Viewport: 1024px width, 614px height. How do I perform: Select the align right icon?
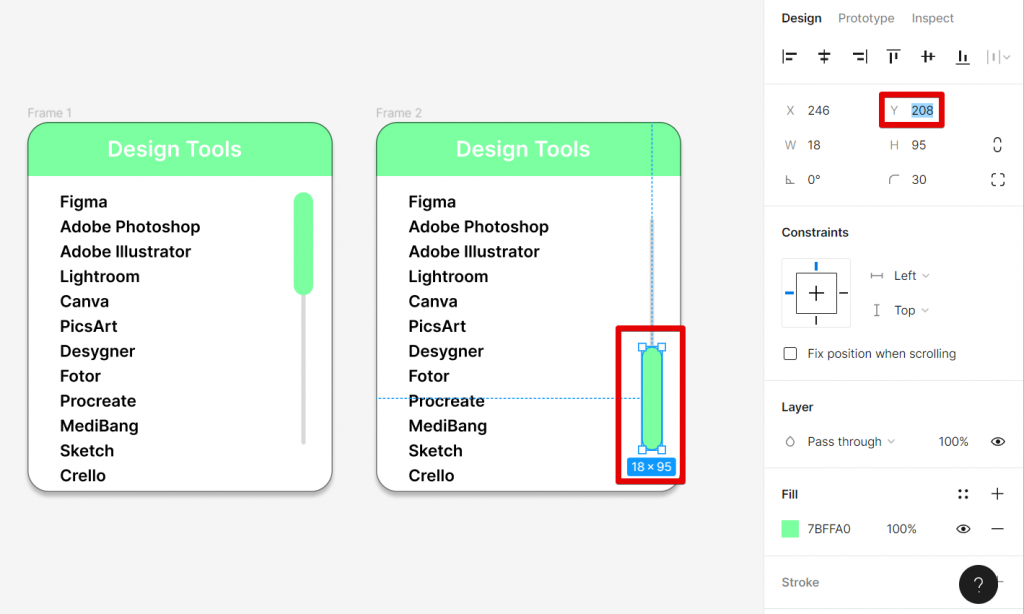pyautogui.click(x=859, y=57)
